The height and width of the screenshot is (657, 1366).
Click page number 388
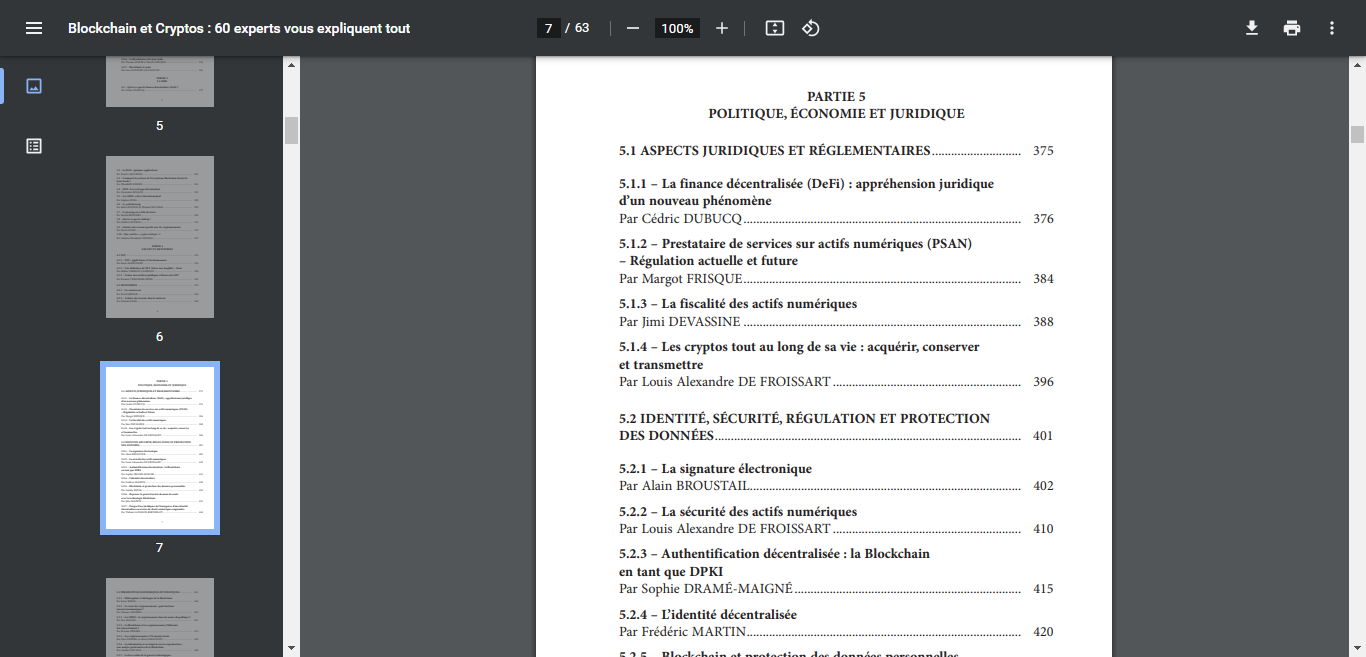1043,322
